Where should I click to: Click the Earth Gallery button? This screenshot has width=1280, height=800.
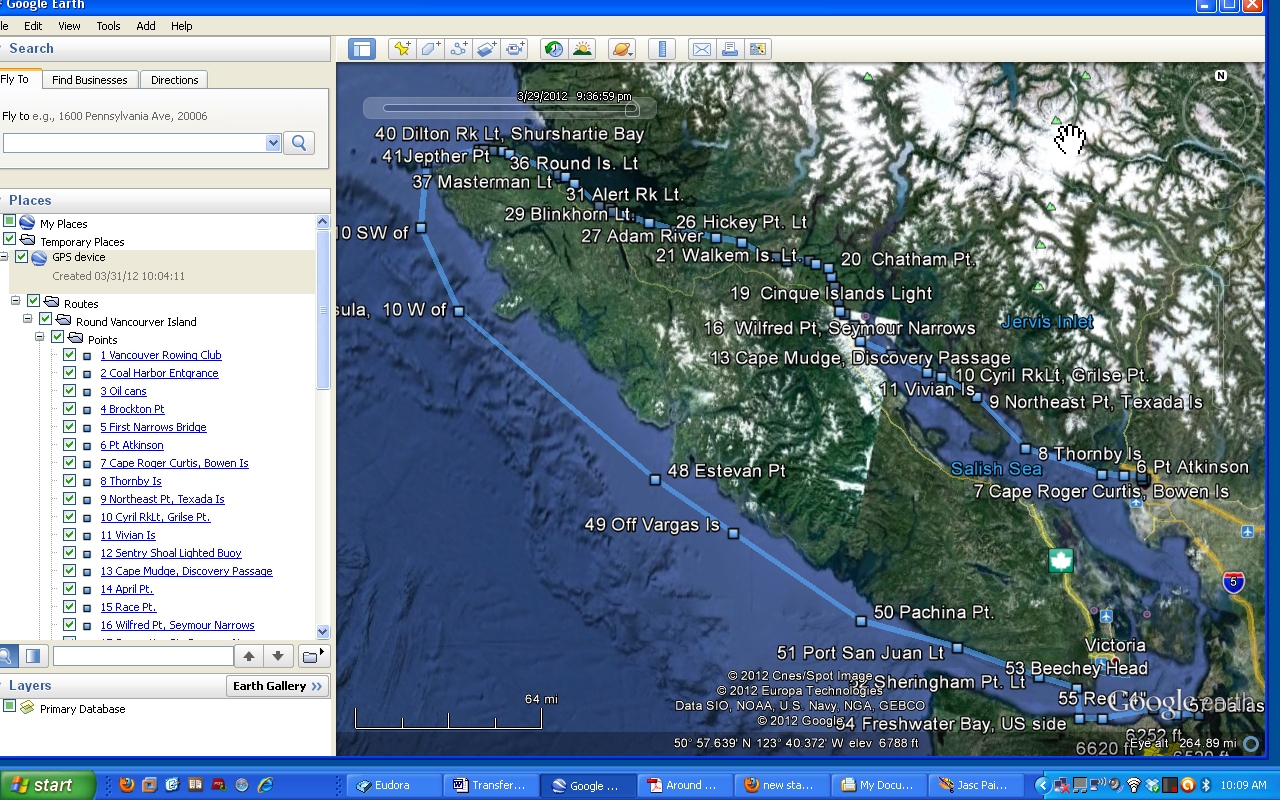pyautogui.click(x=278, y=685)
